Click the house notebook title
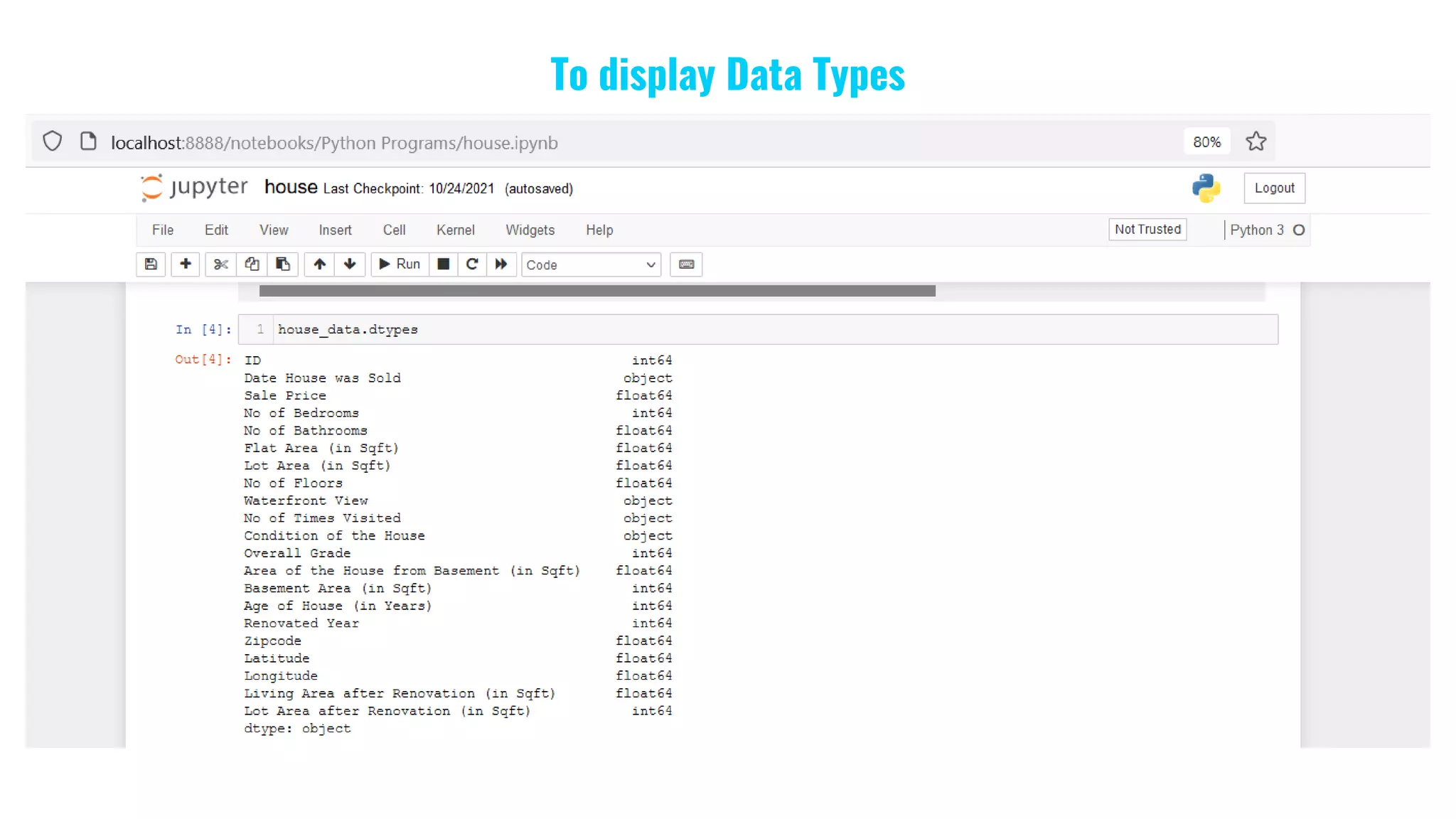 tap(291, 187)
